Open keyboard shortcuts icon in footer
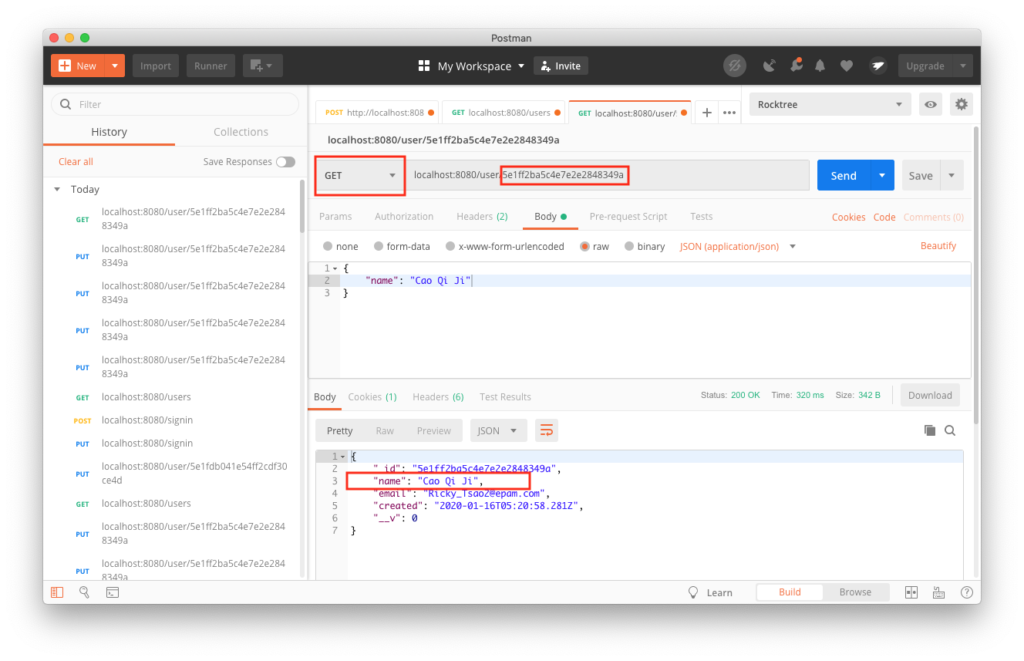The image size is (1024, 661). coord(938,592)
